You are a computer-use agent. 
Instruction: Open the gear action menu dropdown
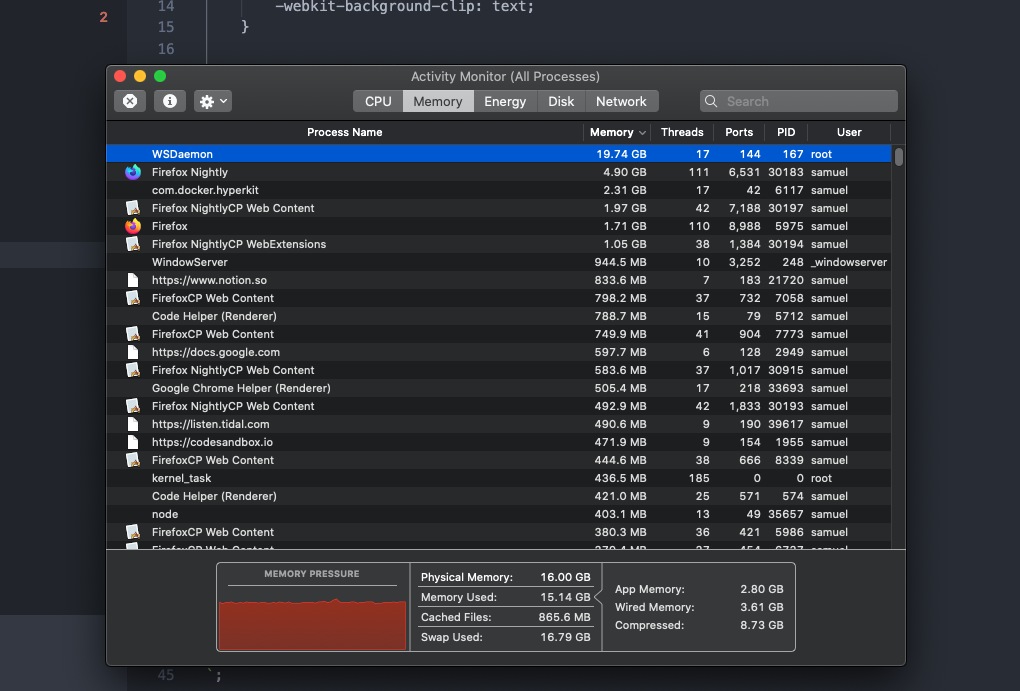[x=213, y=101]
